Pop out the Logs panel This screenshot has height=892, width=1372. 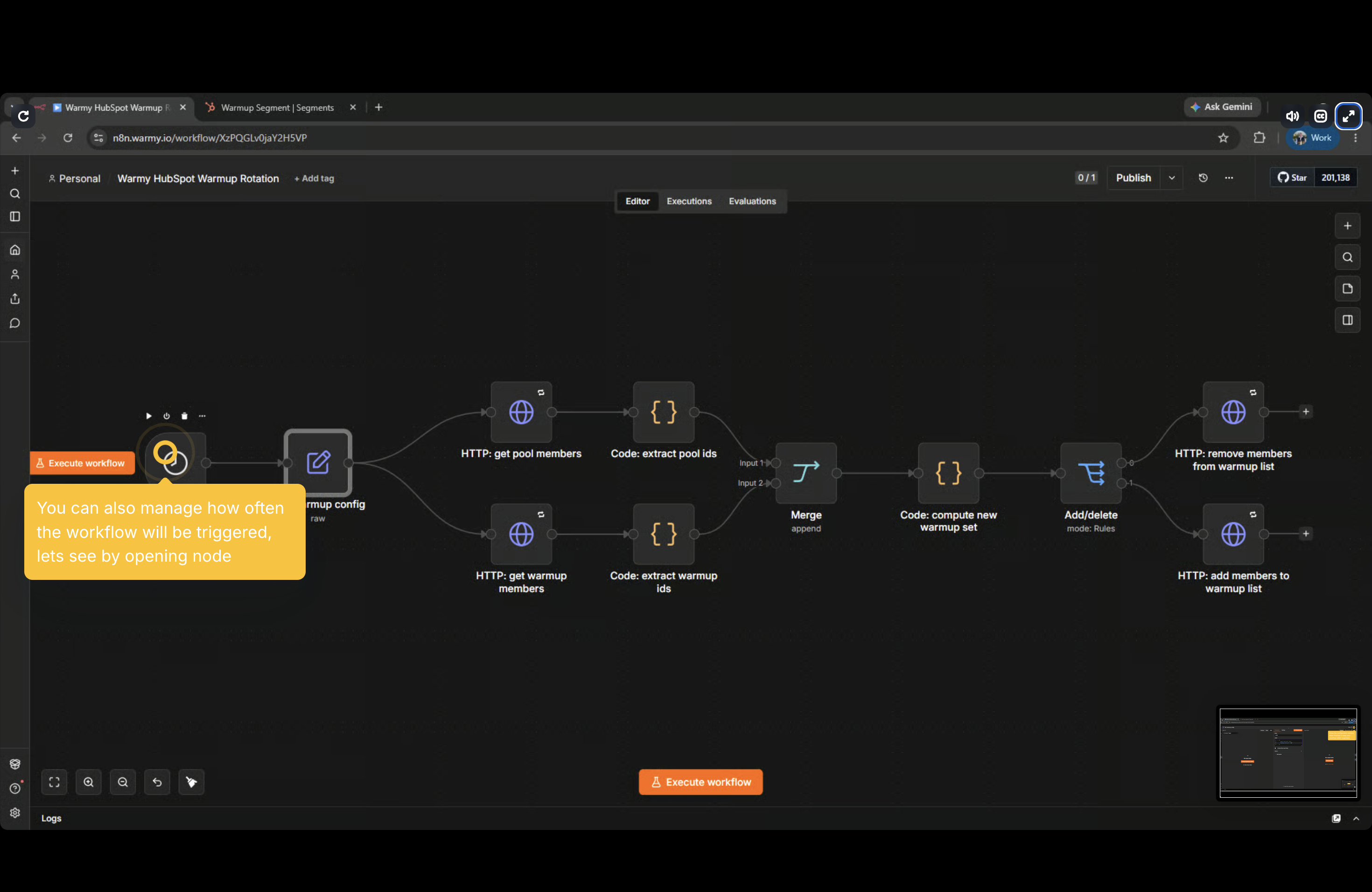(x=1336, y=818)
